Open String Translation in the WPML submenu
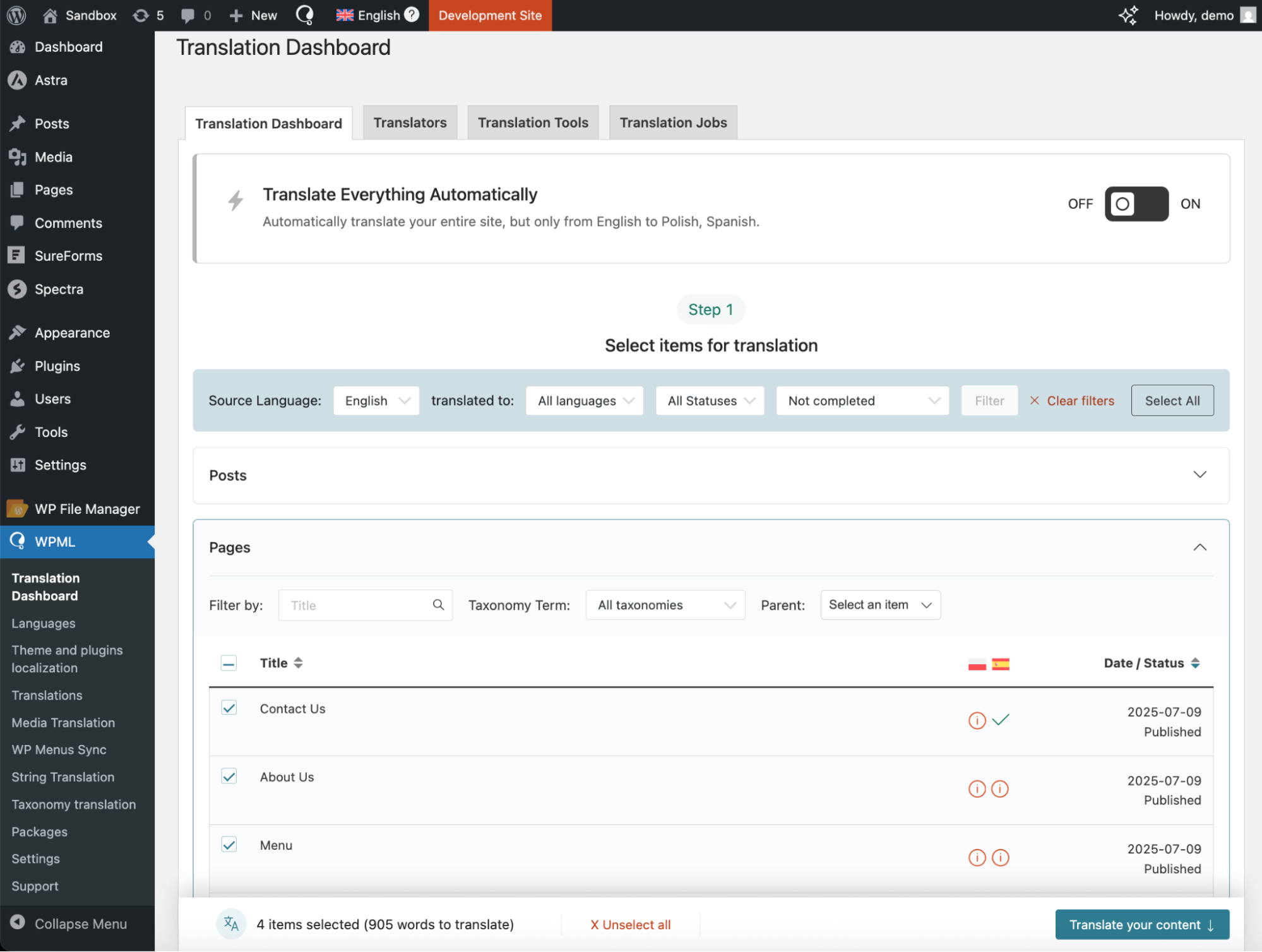Image resolution: width=1262 pixels, height=952 pixels. coord(63,777)
